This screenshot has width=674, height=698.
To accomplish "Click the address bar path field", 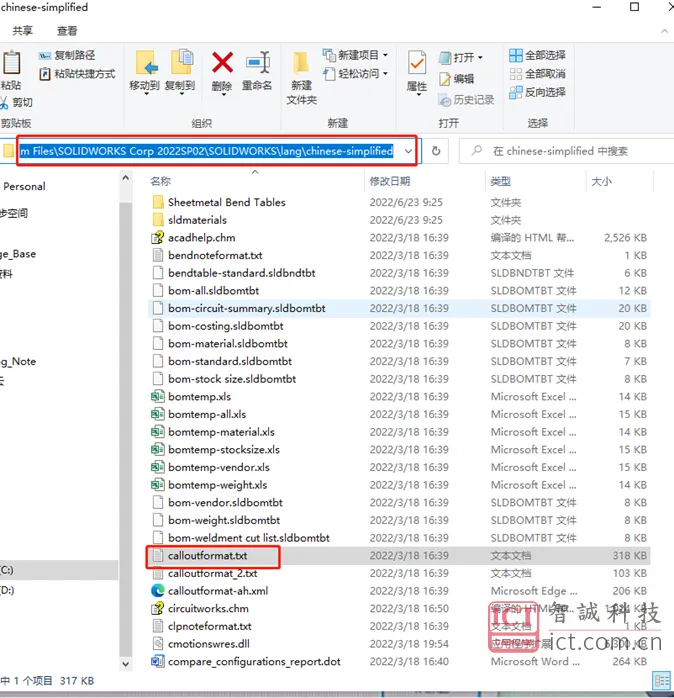I will [x=207, y=151].
